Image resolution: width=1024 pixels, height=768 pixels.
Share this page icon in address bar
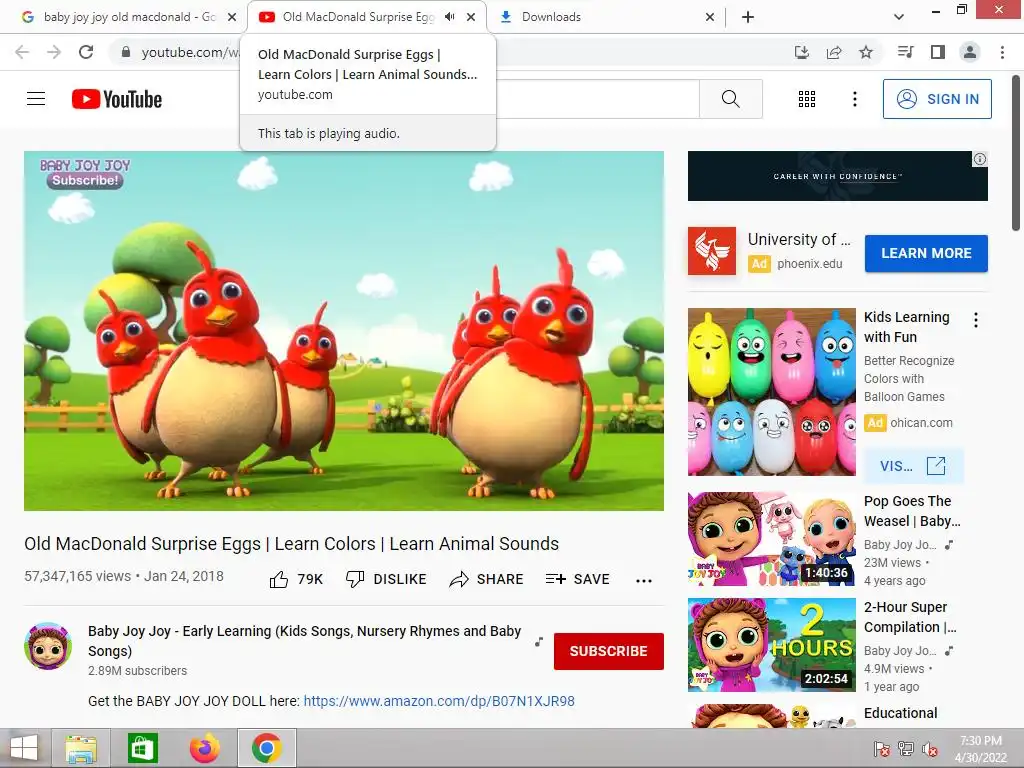coord(834,52)
